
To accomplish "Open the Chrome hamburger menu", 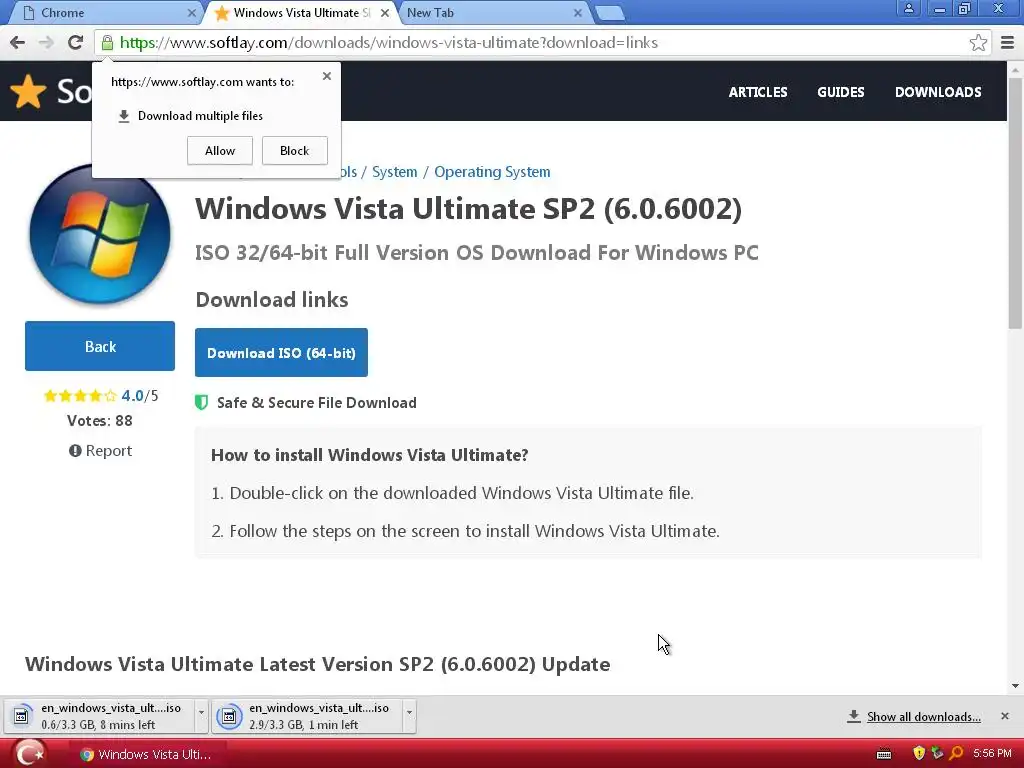I will click(1007, 43).
